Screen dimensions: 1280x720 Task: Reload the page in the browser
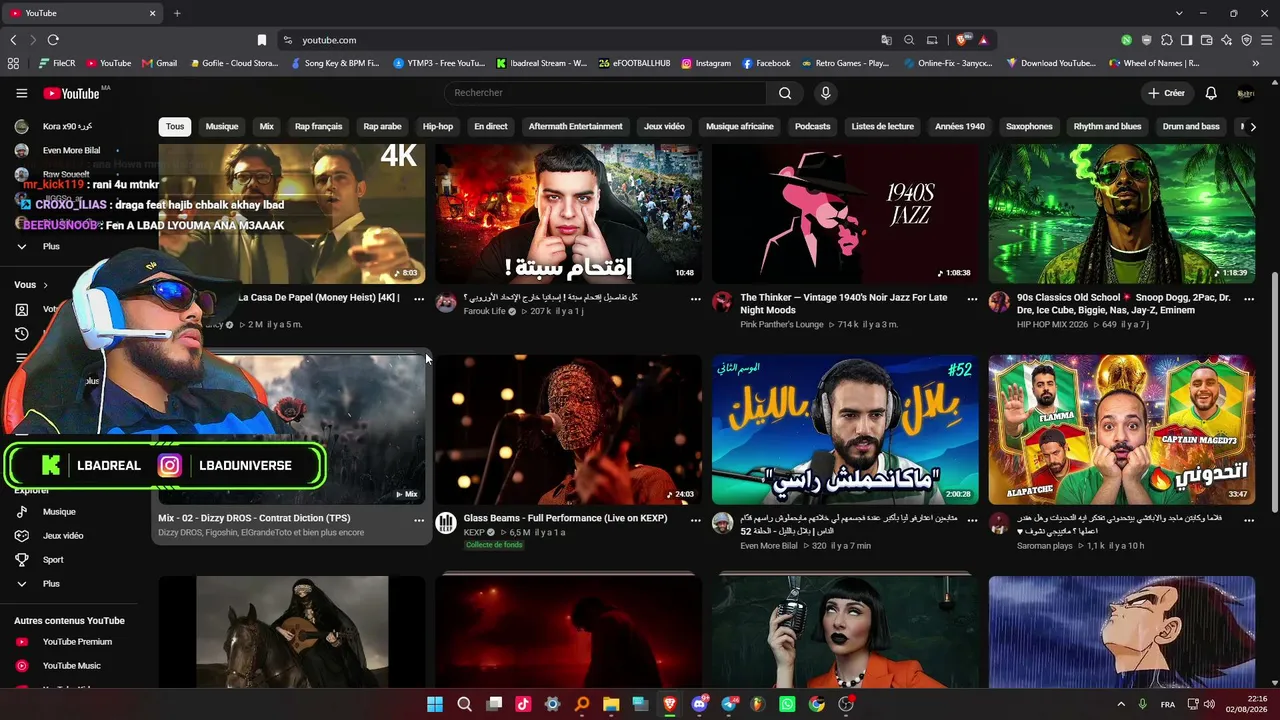pos(53,40)
